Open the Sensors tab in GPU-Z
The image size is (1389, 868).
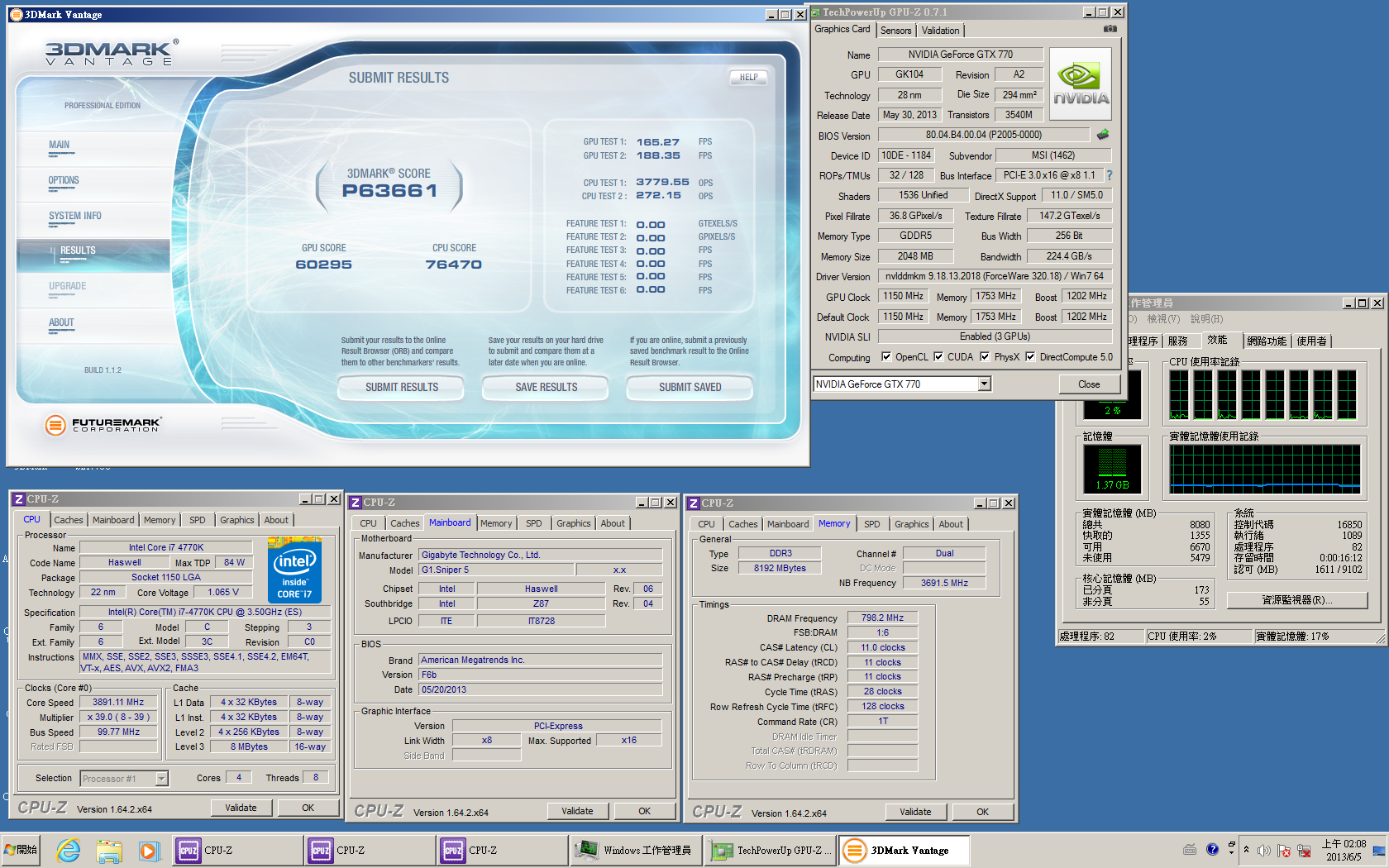895,31
